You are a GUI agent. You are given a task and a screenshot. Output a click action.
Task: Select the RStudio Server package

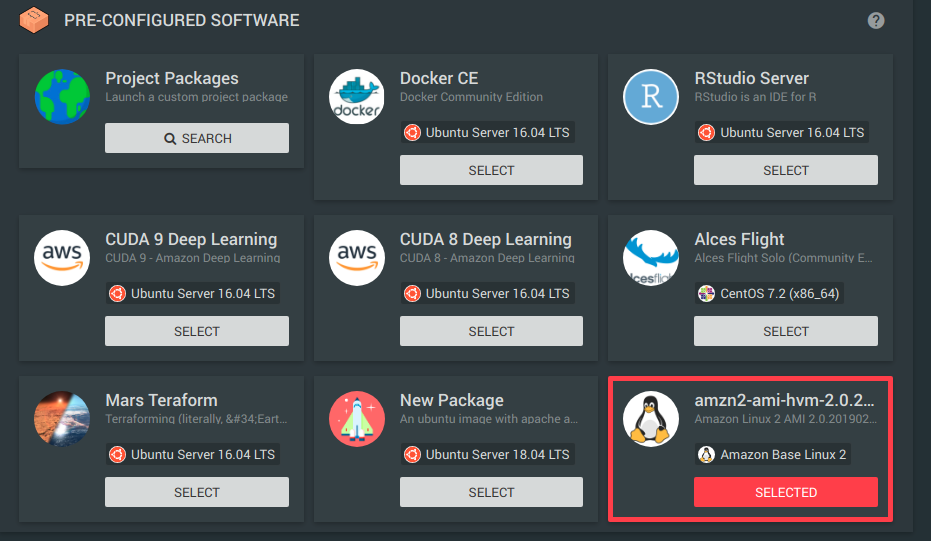(786, 170)
